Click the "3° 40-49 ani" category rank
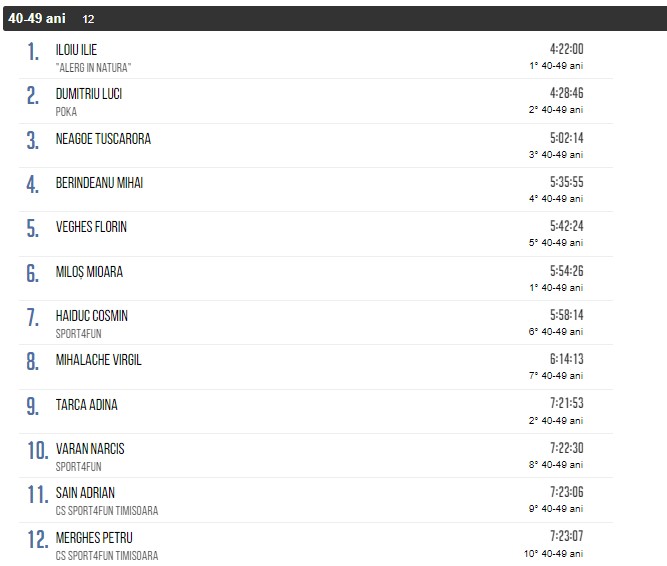This screenshot has width=667, height=566. (x=556, y=154)
